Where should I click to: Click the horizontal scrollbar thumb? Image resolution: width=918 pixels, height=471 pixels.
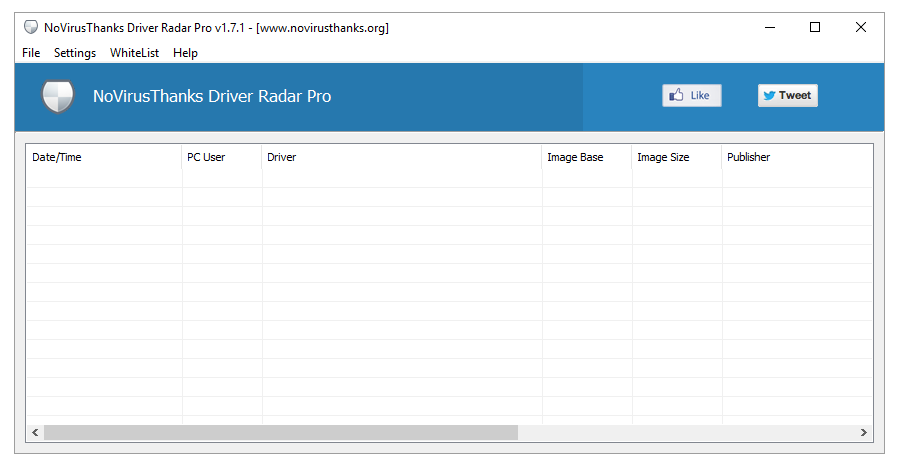click(281, 432)
